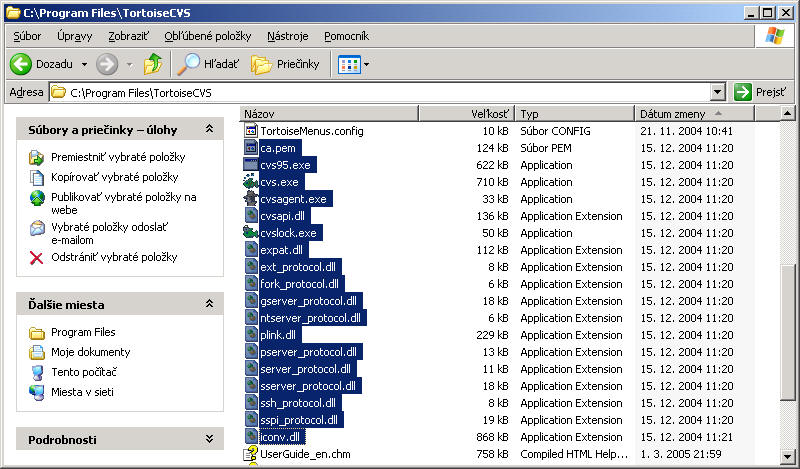800x469 pixels.
Task: Click Kopírovať vybraté položky icon
Action: [37, 178]
